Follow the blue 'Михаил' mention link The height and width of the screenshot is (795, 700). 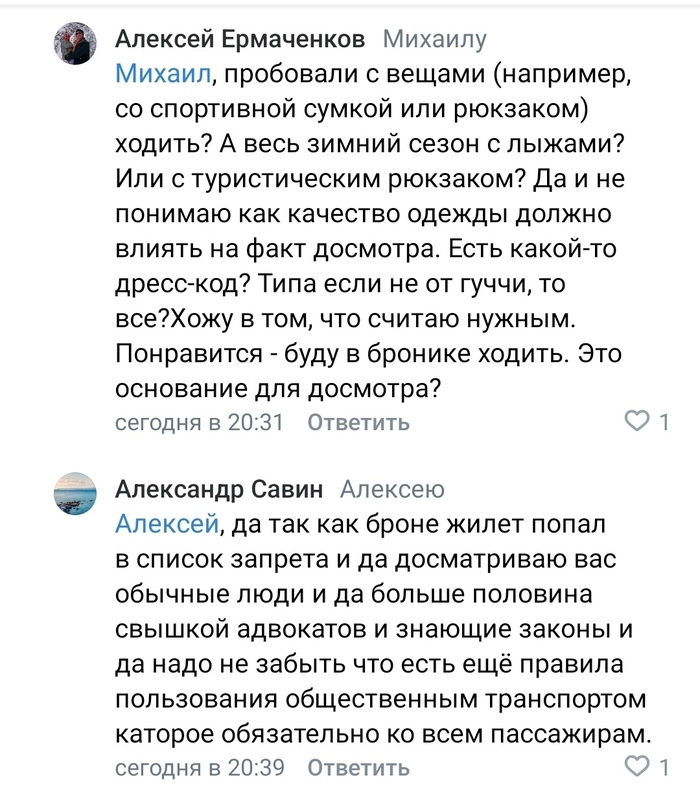click(x=164, y=73)
